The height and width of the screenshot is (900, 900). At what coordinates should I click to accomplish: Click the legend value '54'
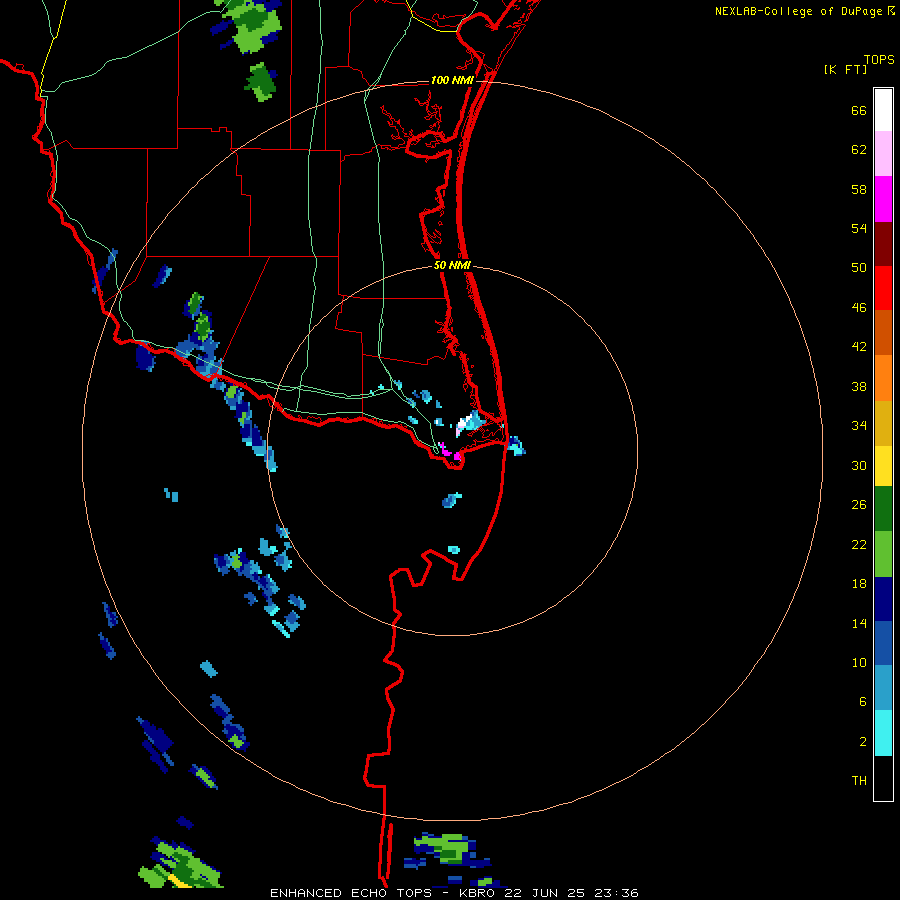tap(859, 228)
